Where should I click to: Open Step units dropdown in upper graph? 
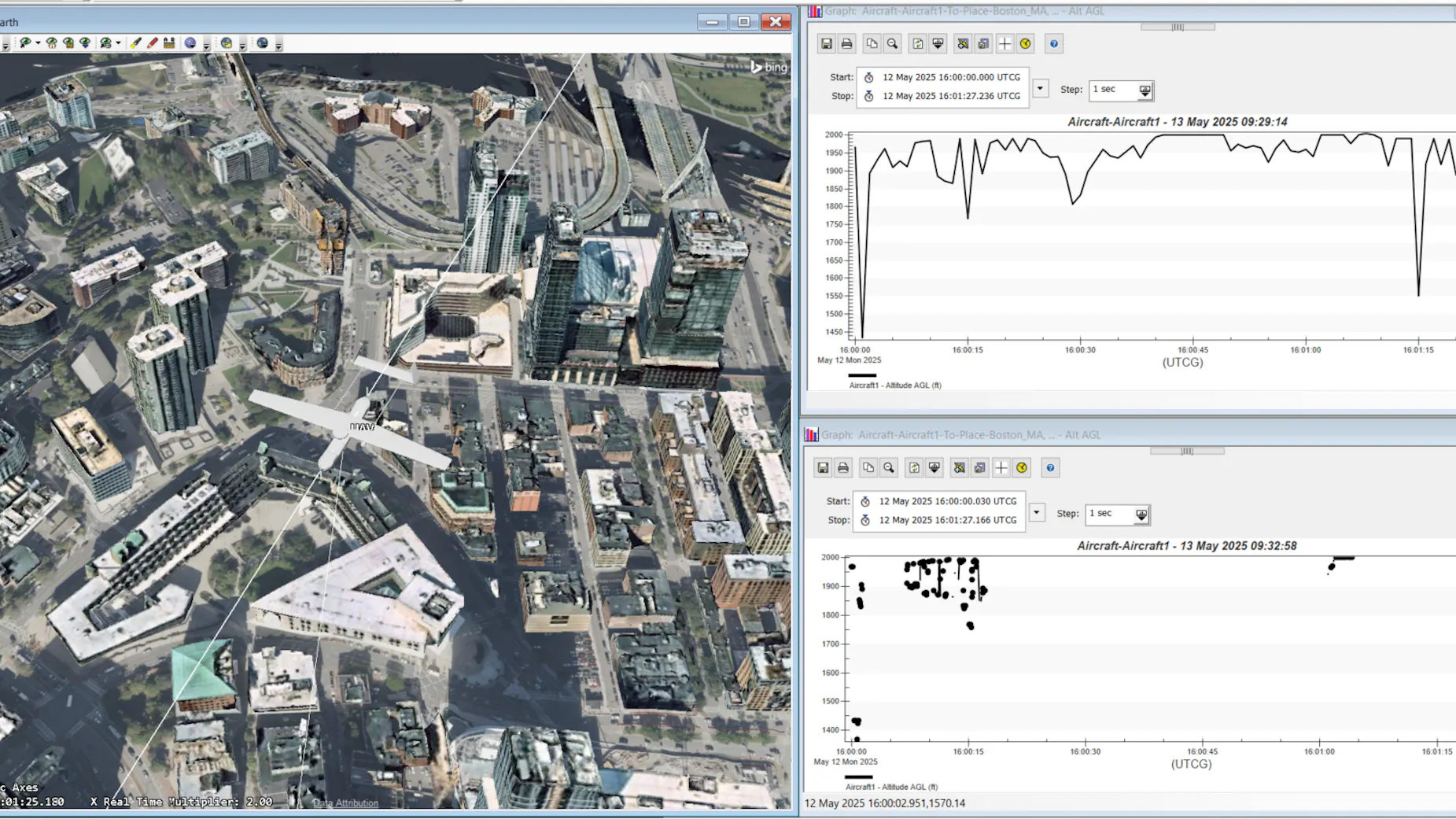1145,90
